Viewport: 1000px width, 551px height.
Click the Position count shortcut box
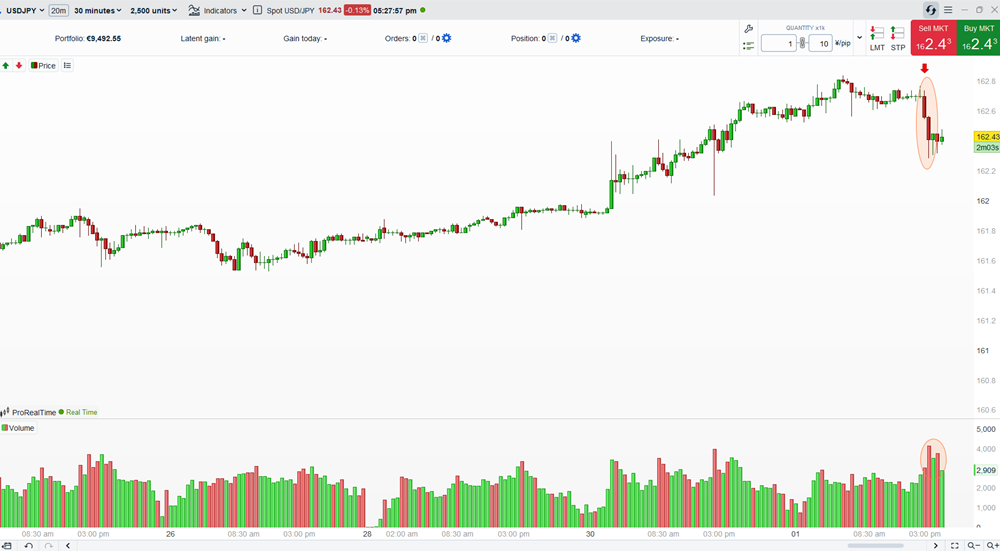point(552,38)
